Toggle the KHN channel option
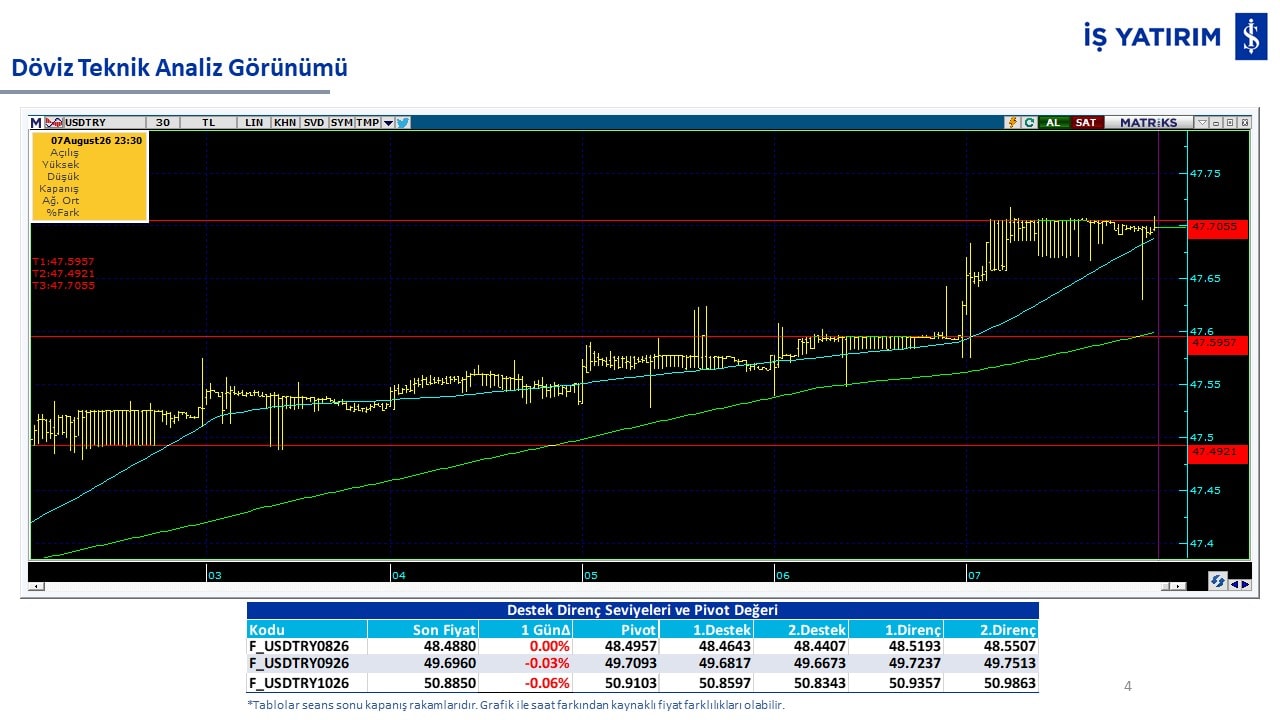Image resolution: width=1280 pixels, height=720 pixels. 285,123
